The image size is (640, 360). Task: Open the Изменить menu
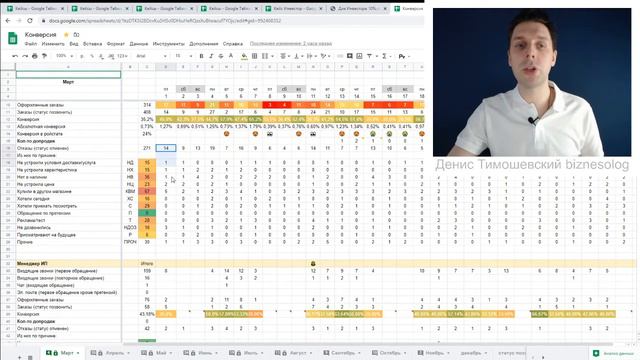[53, 44]
